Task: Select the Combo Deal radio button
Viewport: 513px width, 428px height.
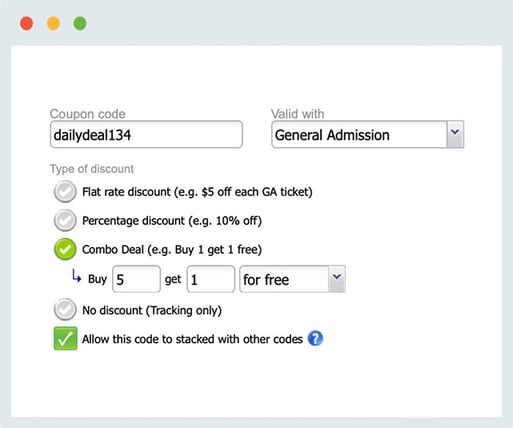Action: (65, 249)
